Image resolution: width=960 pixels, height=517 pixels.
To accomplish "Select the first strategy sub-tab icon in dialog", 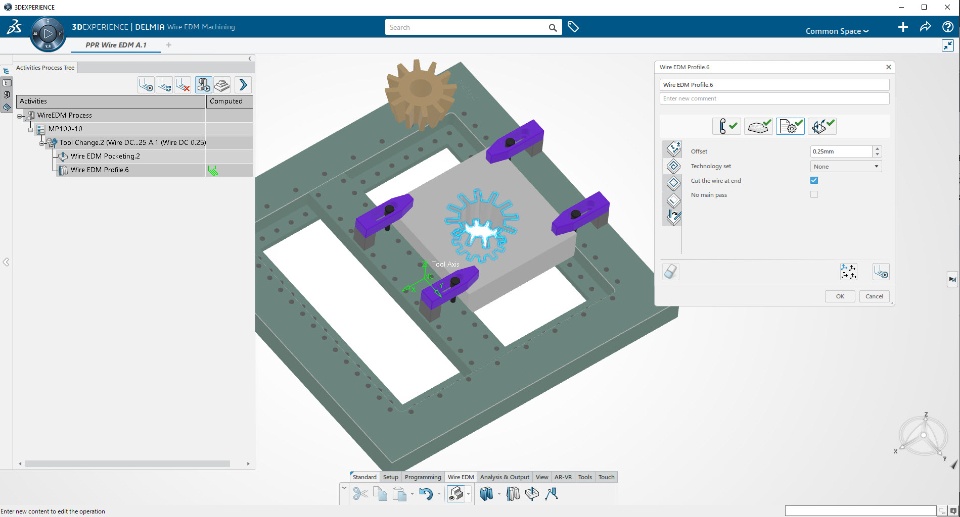I will pos(673,149).
